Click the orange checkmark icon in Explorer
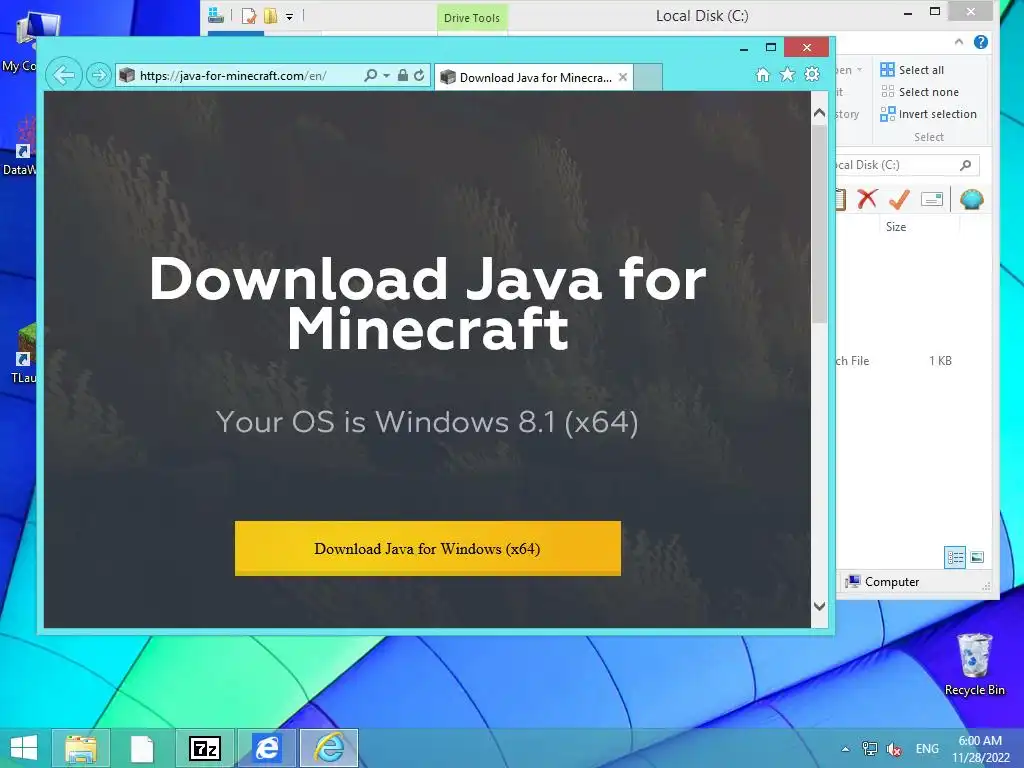 (899, 199)
